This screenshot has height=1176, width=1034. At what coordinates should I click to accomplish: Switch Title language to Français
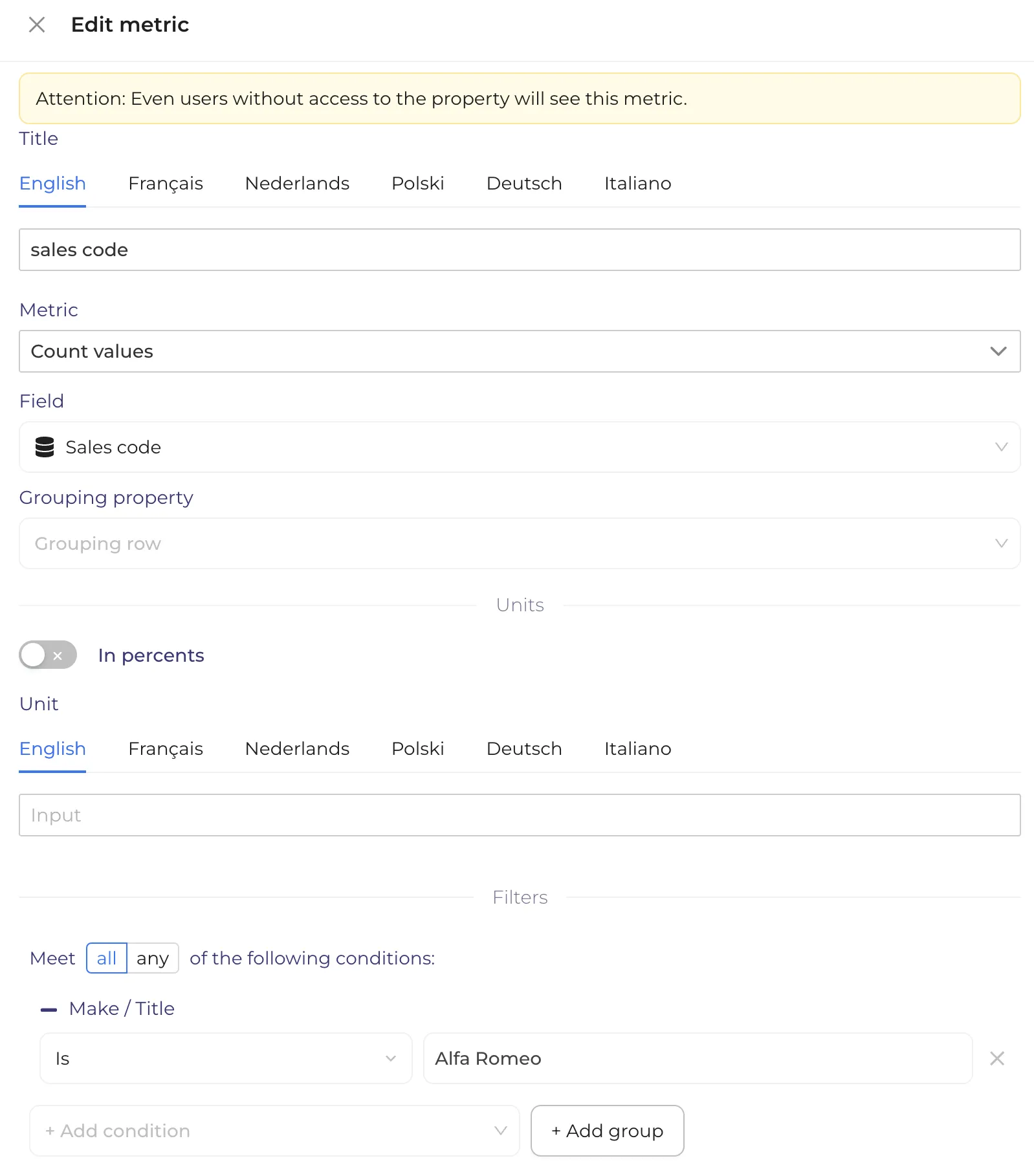coord(166,184)
